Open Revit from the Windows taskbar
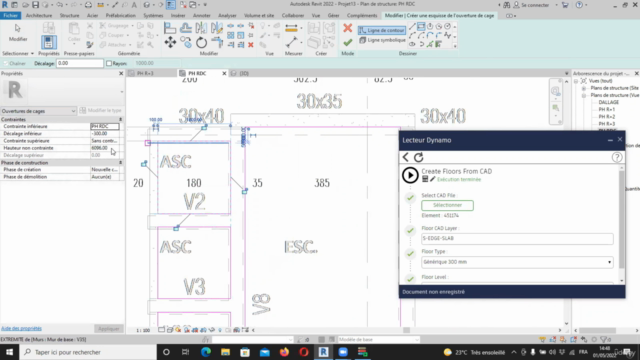Image resolution: width=640 pixels, height=360 pixels. [x=324, y=352]
